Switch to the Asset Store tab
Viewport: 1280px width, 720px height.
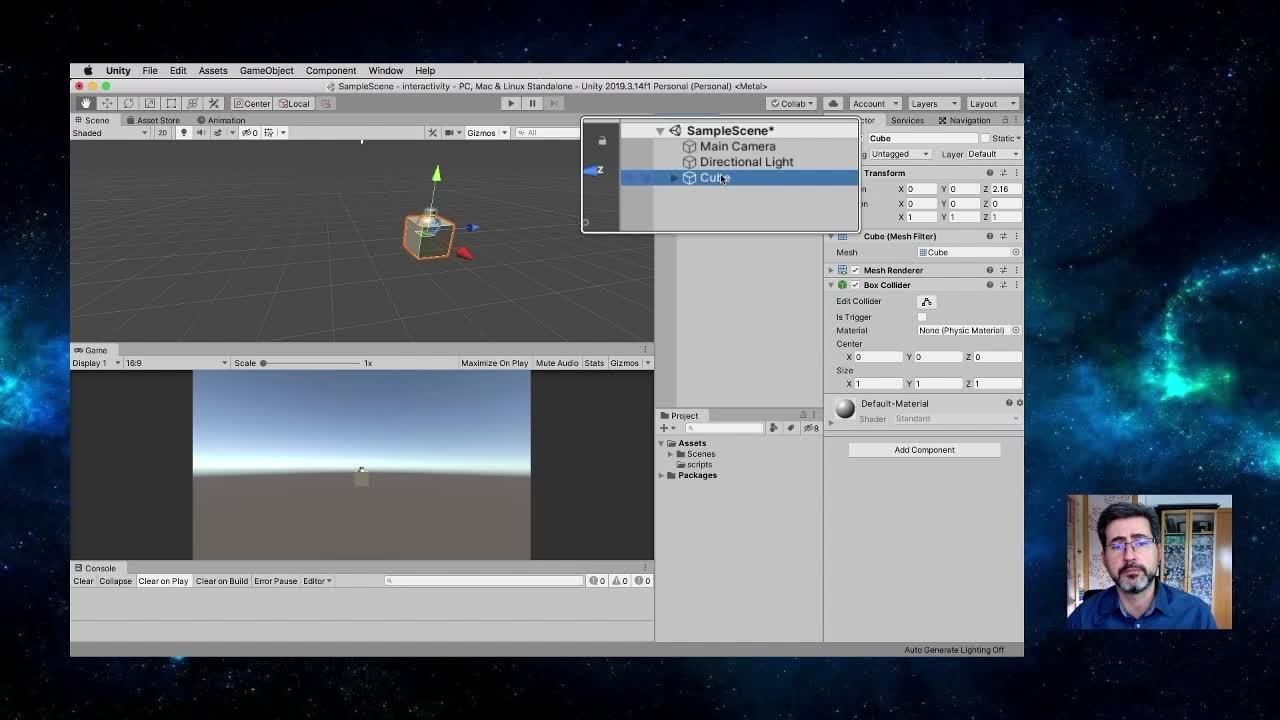153,120
